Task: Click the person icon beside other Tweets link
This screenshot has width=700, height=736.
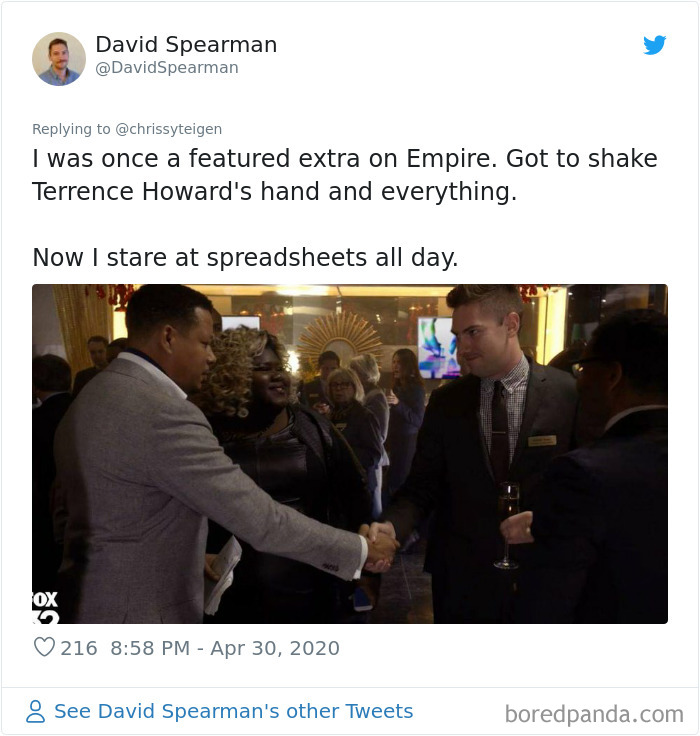Action: click(x=35, y=711)
